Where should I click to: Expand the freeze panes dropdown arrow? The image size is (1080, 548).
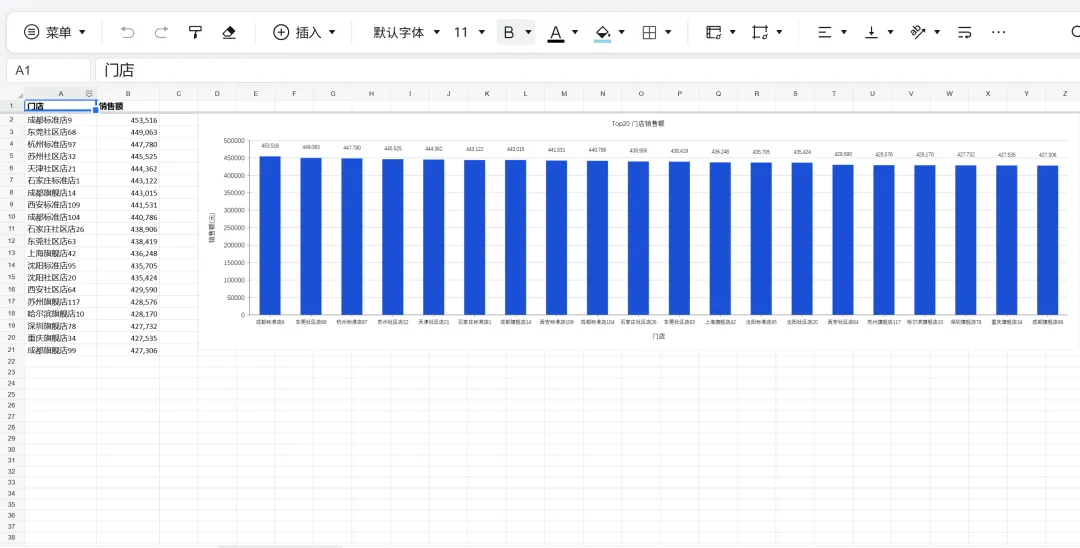tap(732, 32)
